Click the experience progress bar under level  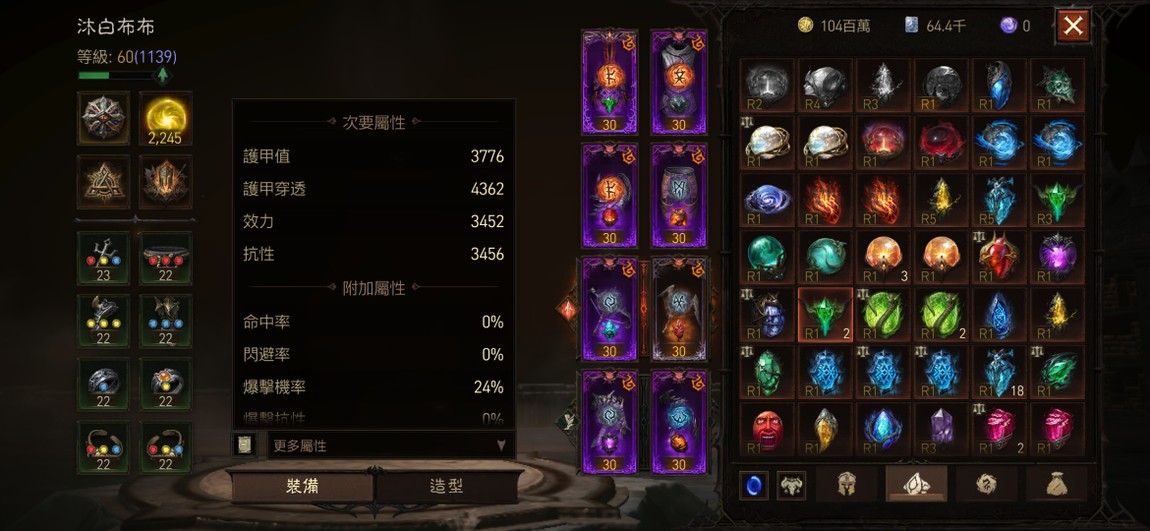pyautogui.click(x=115, y=76)
